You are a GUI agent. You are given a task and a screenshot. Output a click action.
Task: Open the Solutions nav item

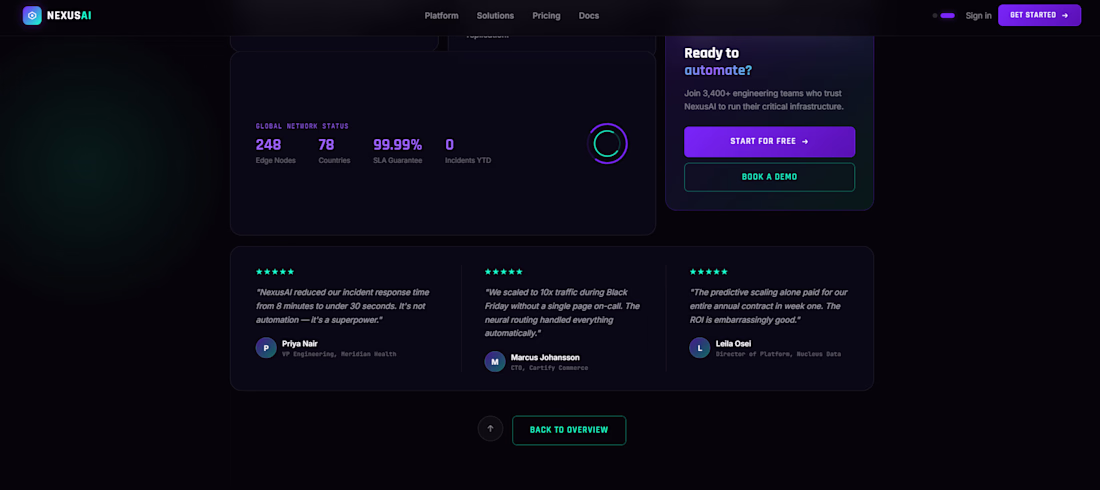pyautogui.click(x=495, y=15)
